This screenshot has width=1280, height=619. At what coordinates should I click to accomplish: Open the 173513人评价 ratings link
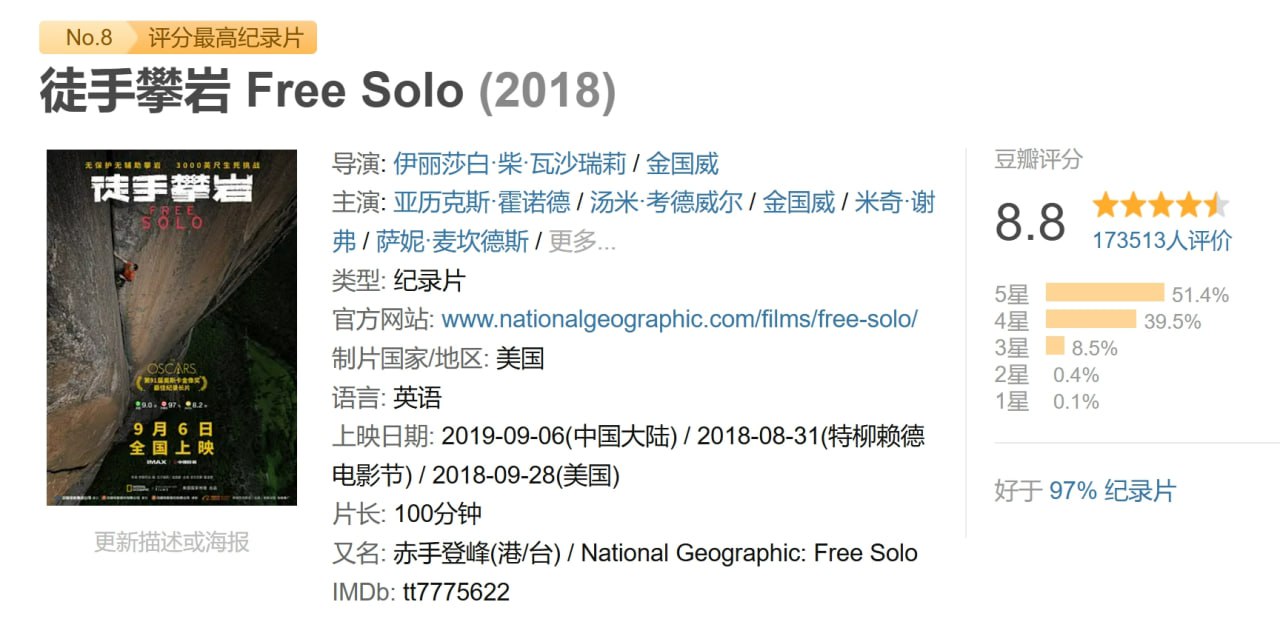click(1162, 241)
